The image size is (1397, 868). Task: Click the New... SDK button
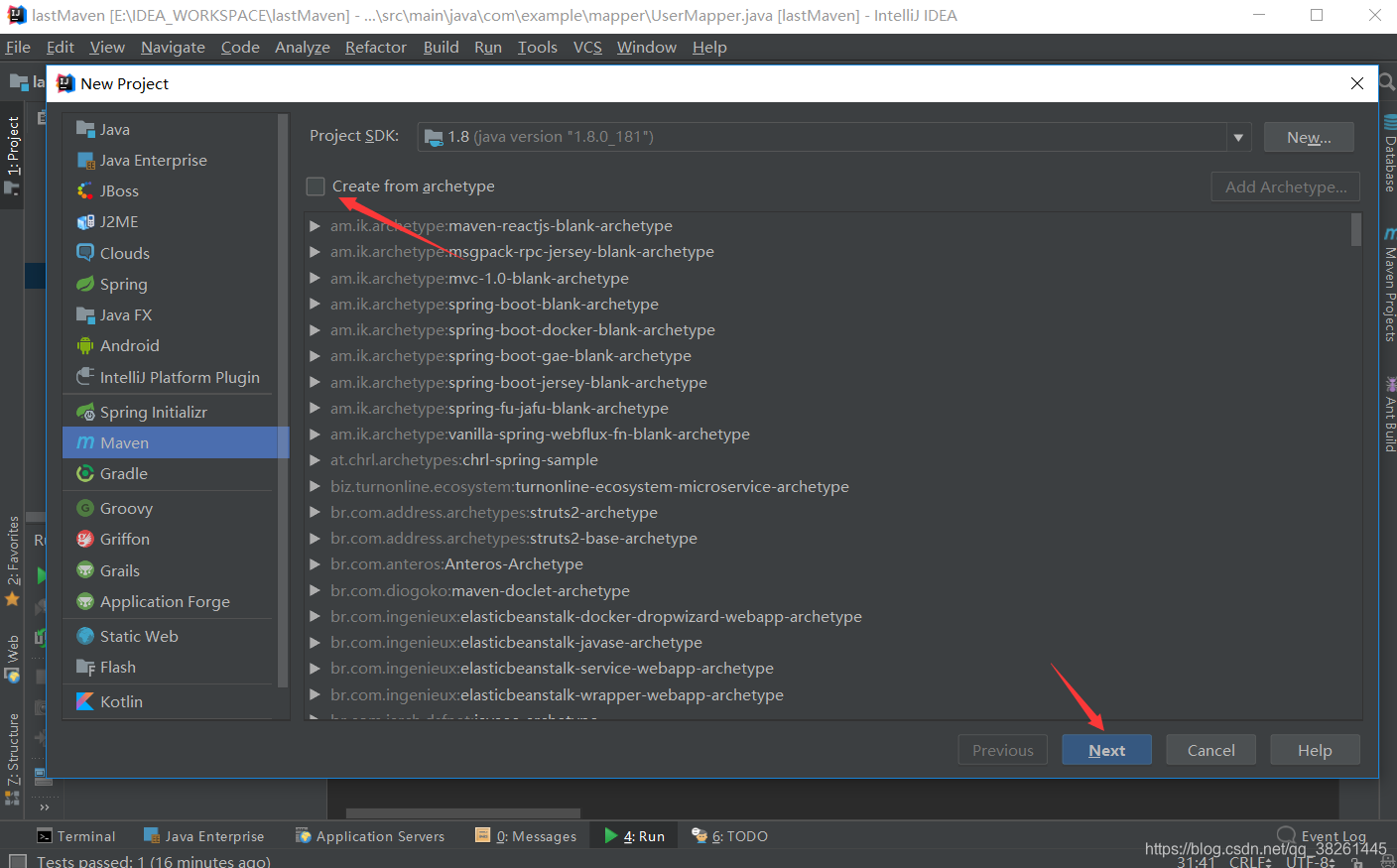pos(1309,138)
